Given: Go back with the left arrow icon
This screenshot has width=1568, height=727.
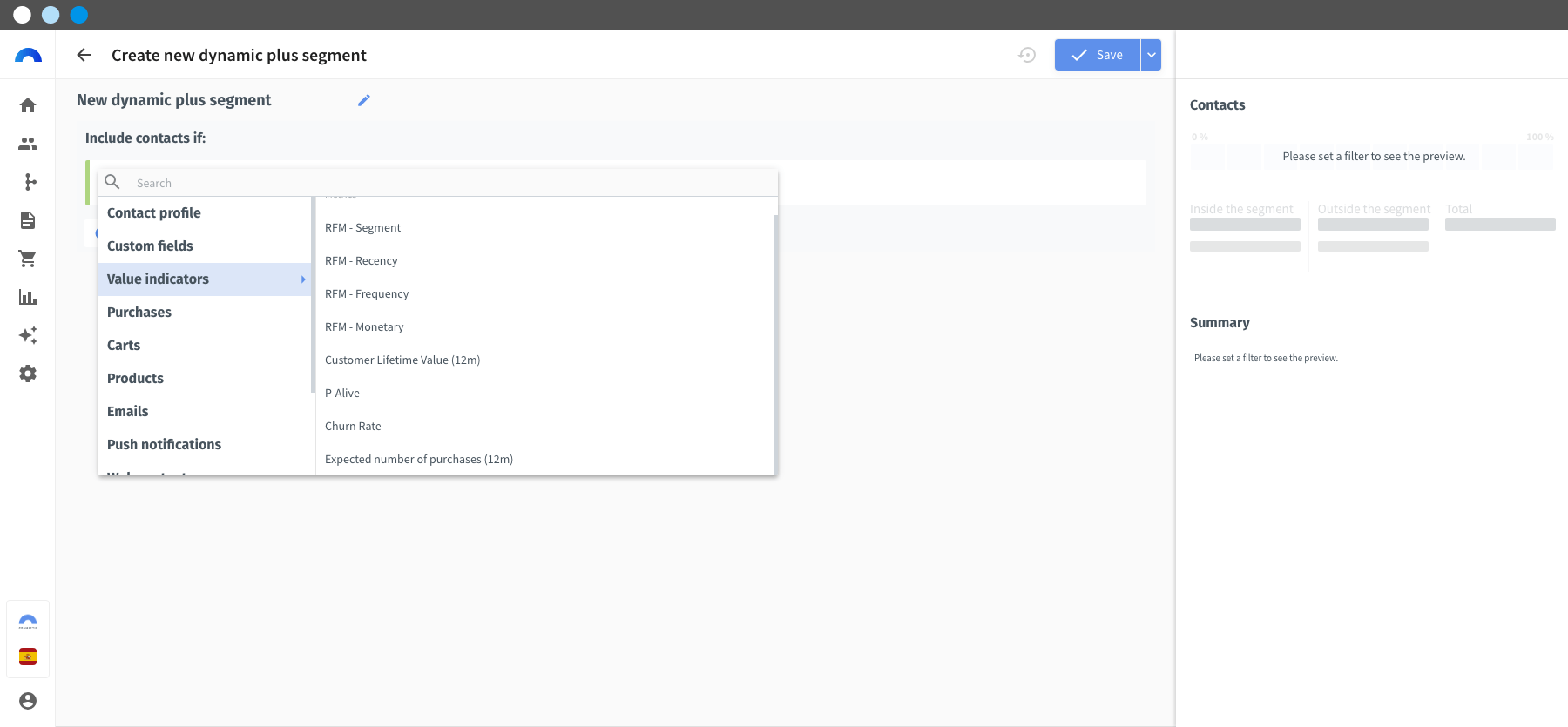Looking at the screenshot, I should tap(84, 55).
